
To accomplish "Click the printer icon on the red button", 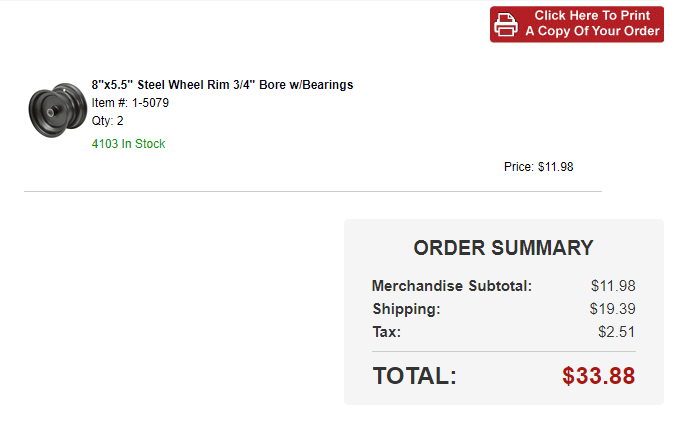I will (507, 24).
